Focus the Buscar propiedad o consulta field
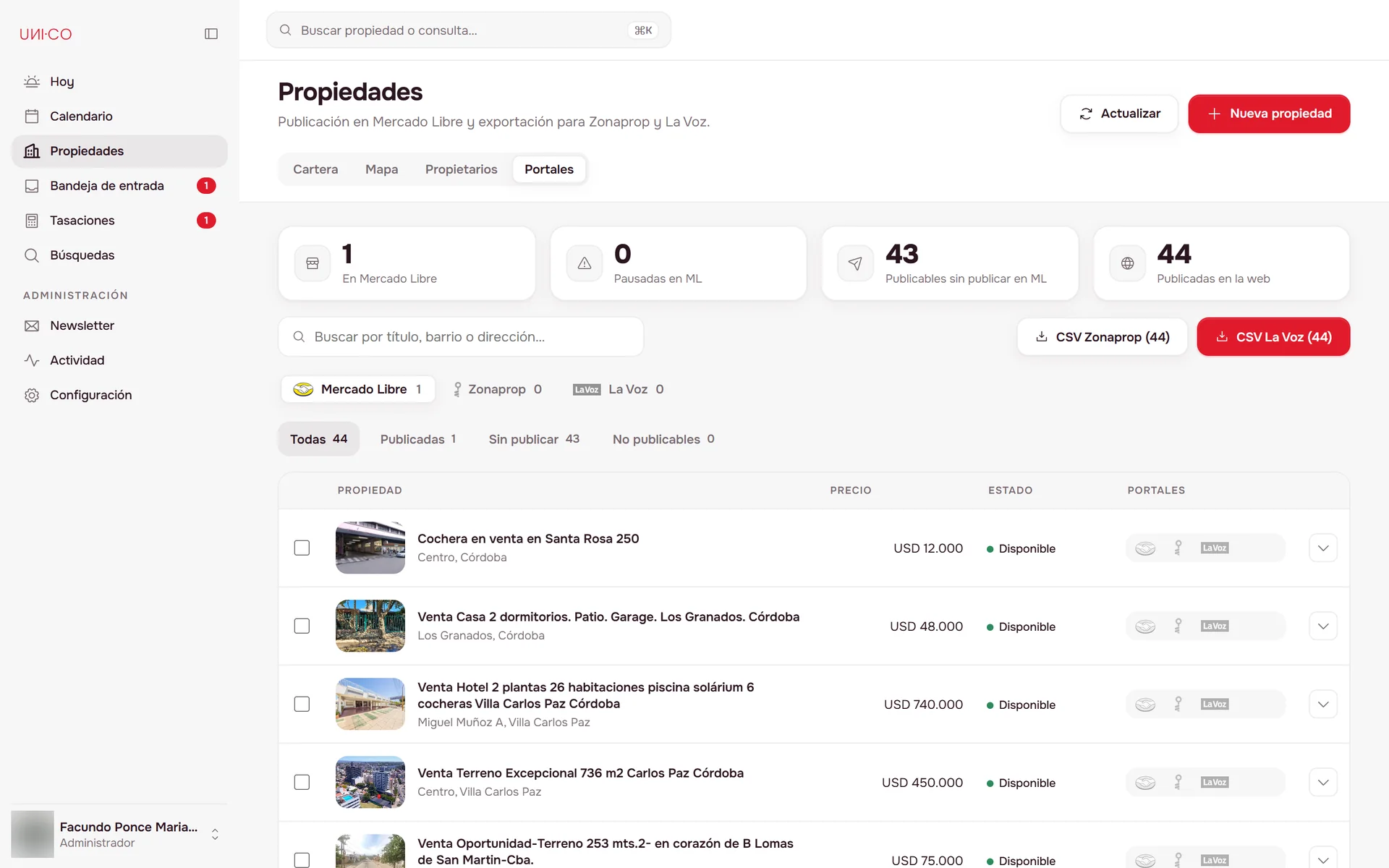 [x=469, y=30]
